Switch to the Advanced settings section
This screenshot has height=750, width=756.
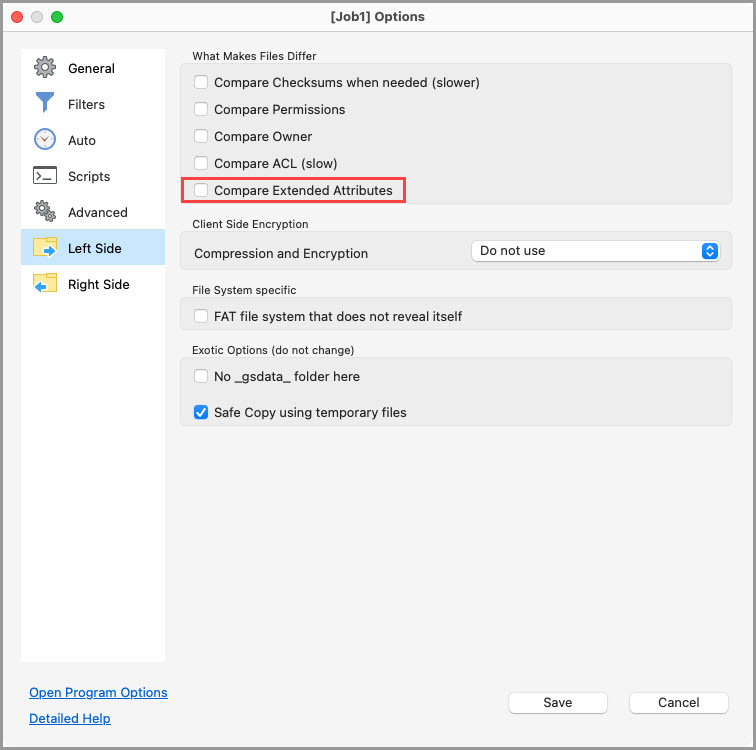coord(97,212)
